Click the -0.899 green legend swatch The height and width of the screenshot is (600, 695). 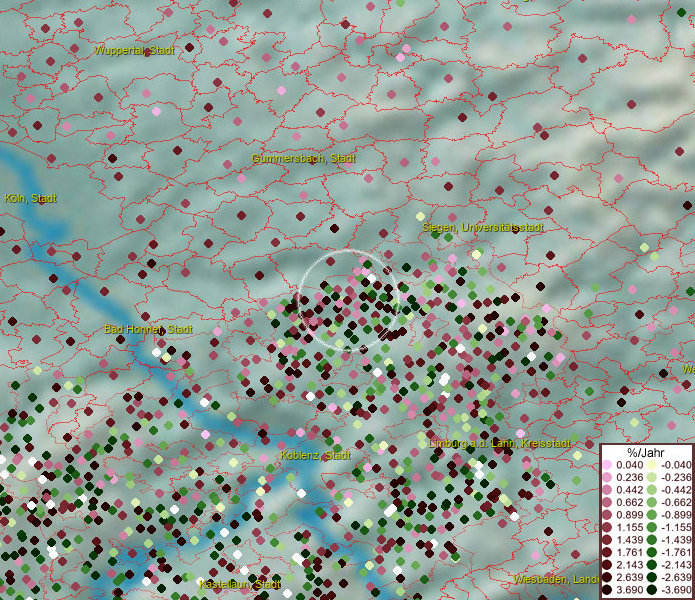click(x=652, y=515)
